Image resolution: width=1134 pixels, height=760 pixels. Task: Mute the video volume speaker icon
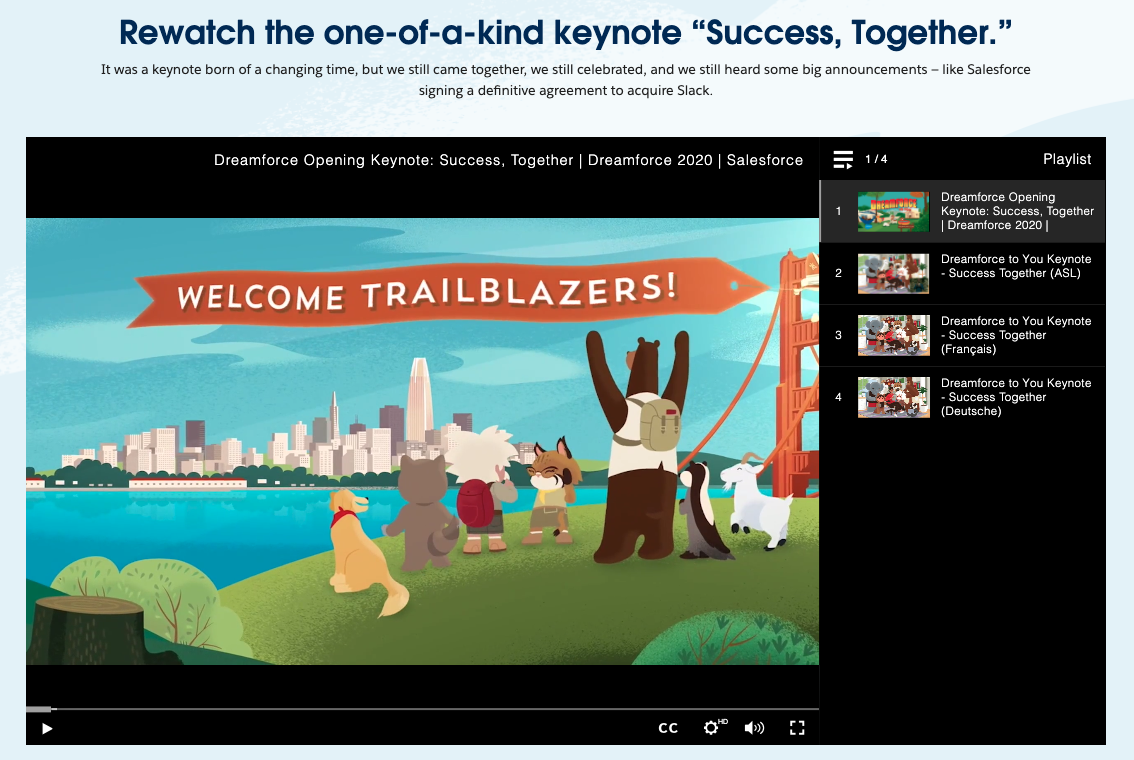(x=754, y=728)
